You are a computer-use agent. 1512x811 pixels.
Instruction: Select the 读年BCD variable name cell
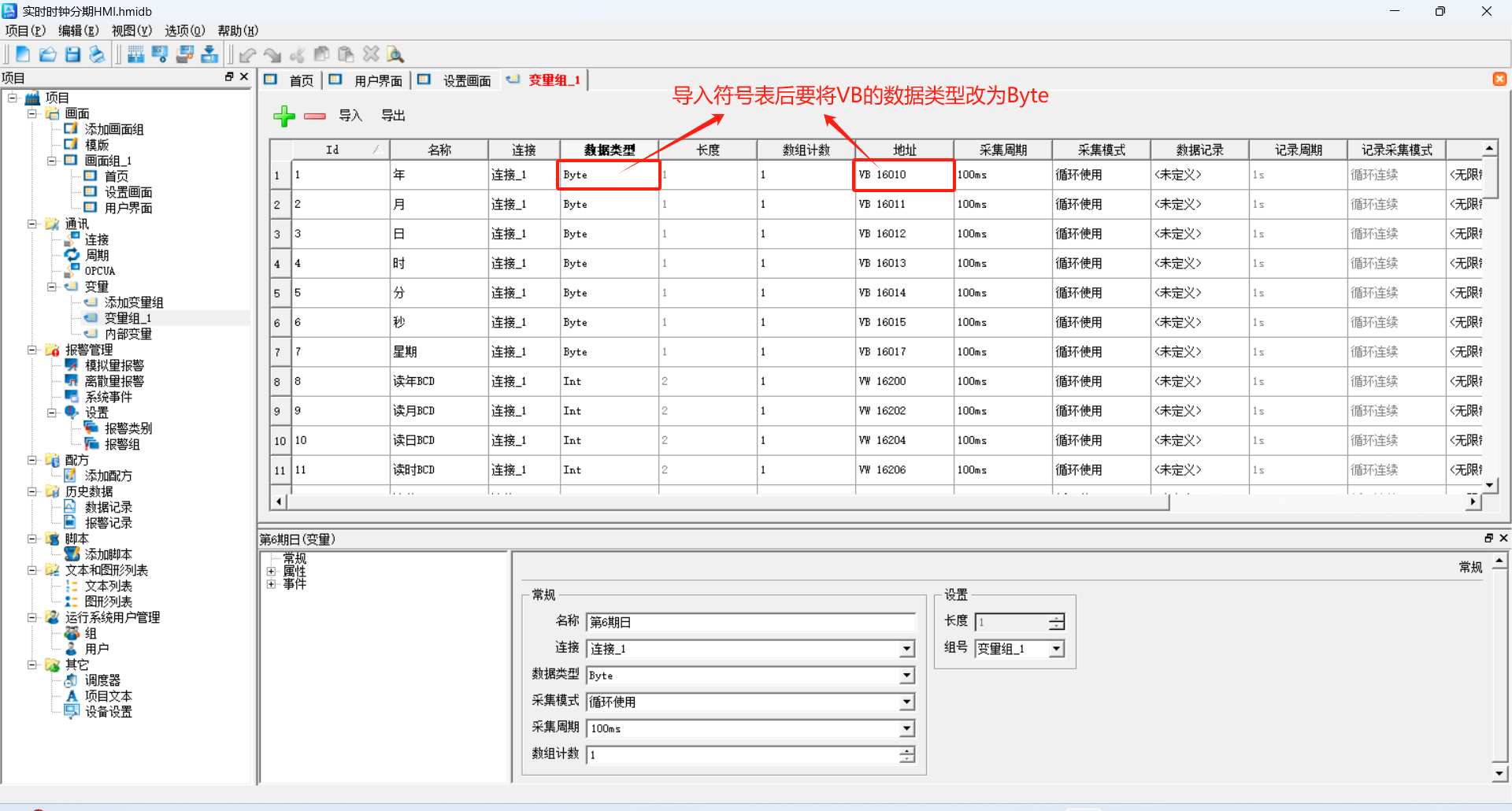(x=439, y=381)
